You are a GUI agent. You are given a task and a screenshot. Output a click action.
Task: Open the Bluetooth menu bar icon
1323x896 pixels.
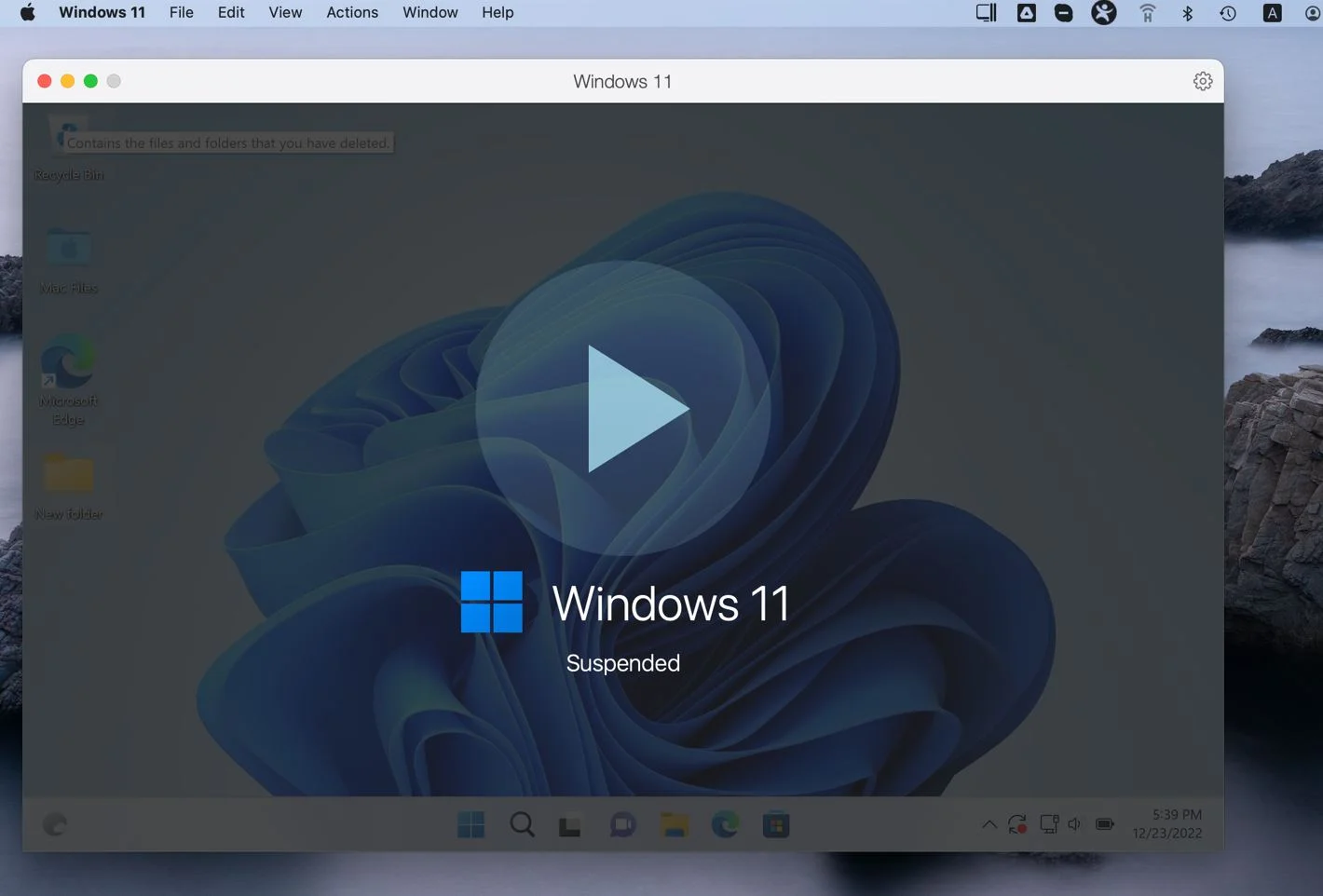(1188, 12)
